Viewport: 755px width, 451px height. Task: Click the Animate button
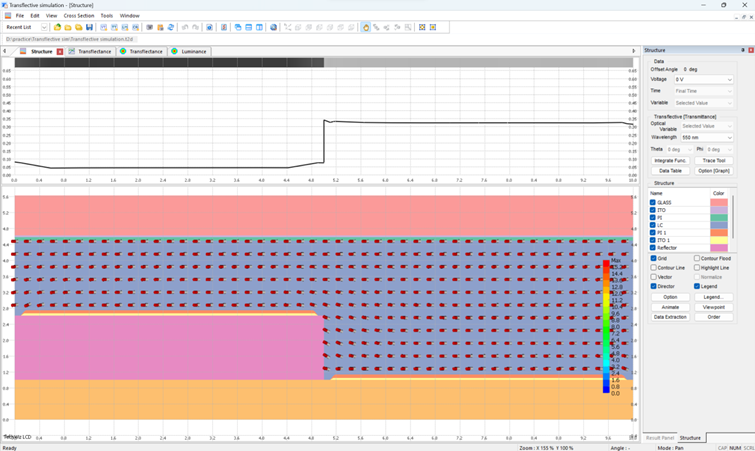(670, 307)
